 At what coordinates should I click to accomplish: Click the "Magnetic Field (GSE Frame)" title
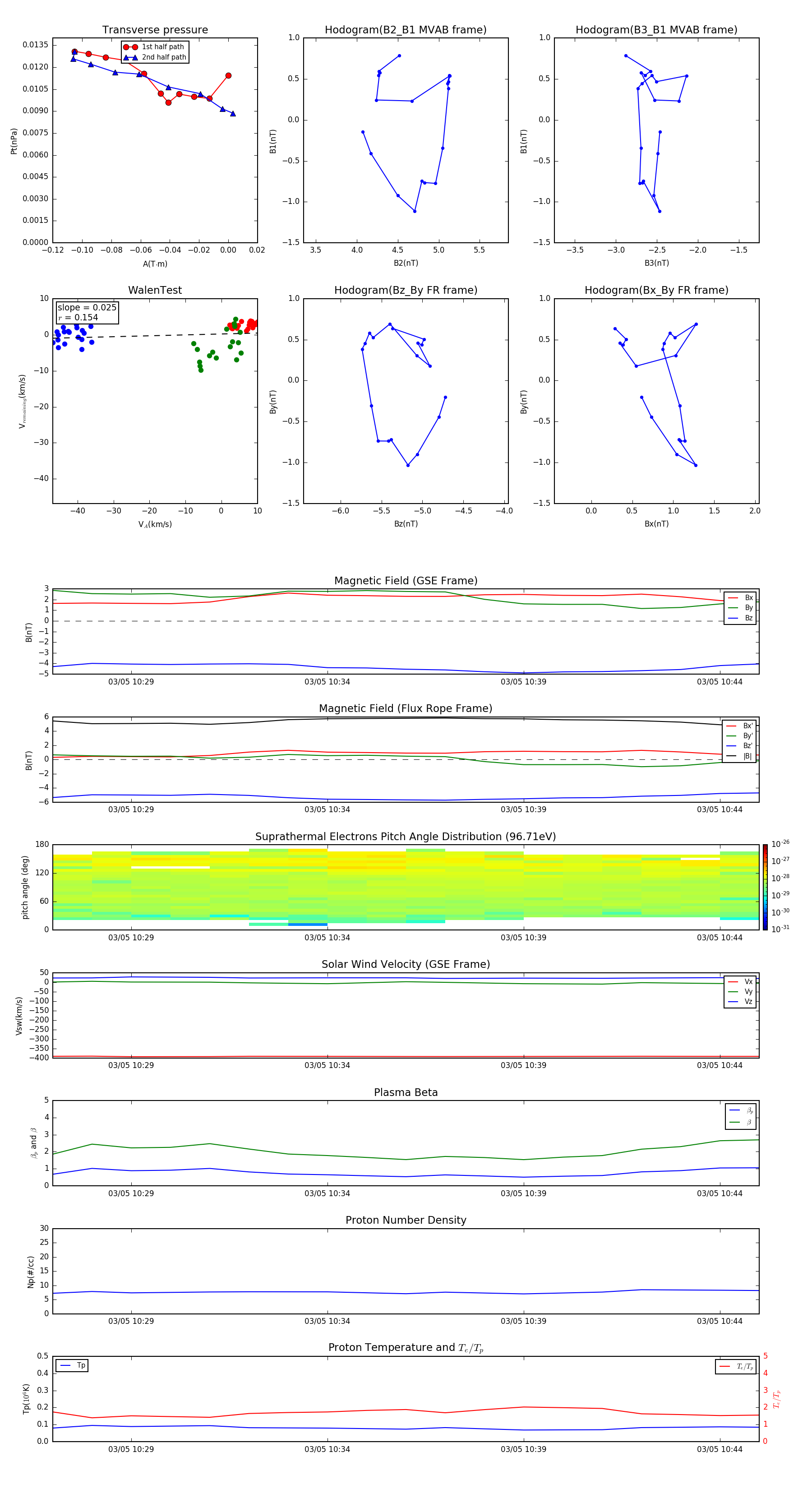click(406, 581)
